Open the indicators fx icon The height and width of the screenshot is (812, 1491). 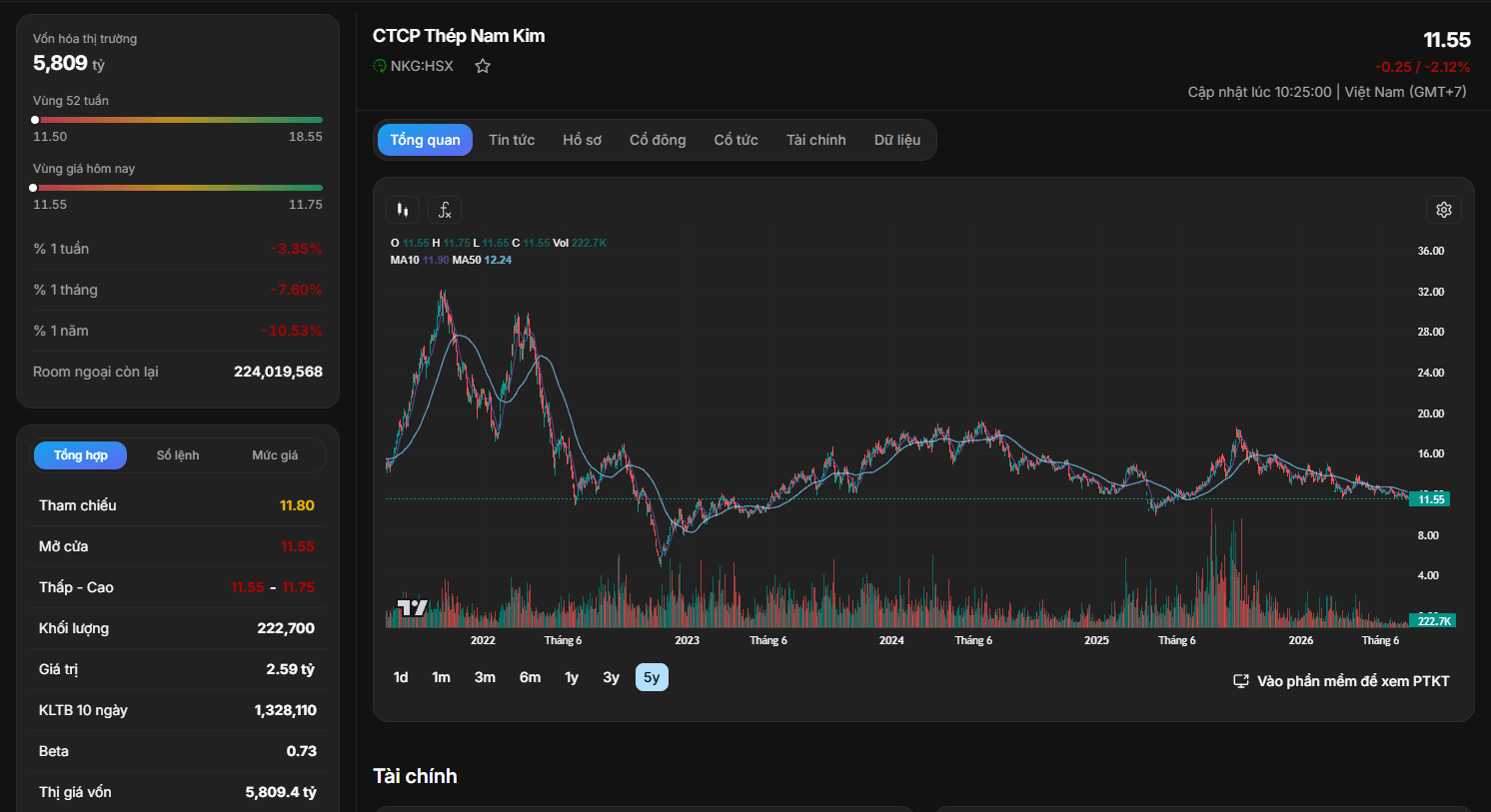(445, 210)
